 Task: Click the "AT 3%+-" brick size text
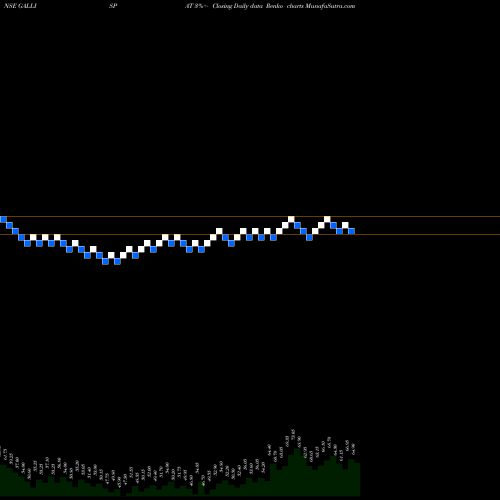click(197, 6)
